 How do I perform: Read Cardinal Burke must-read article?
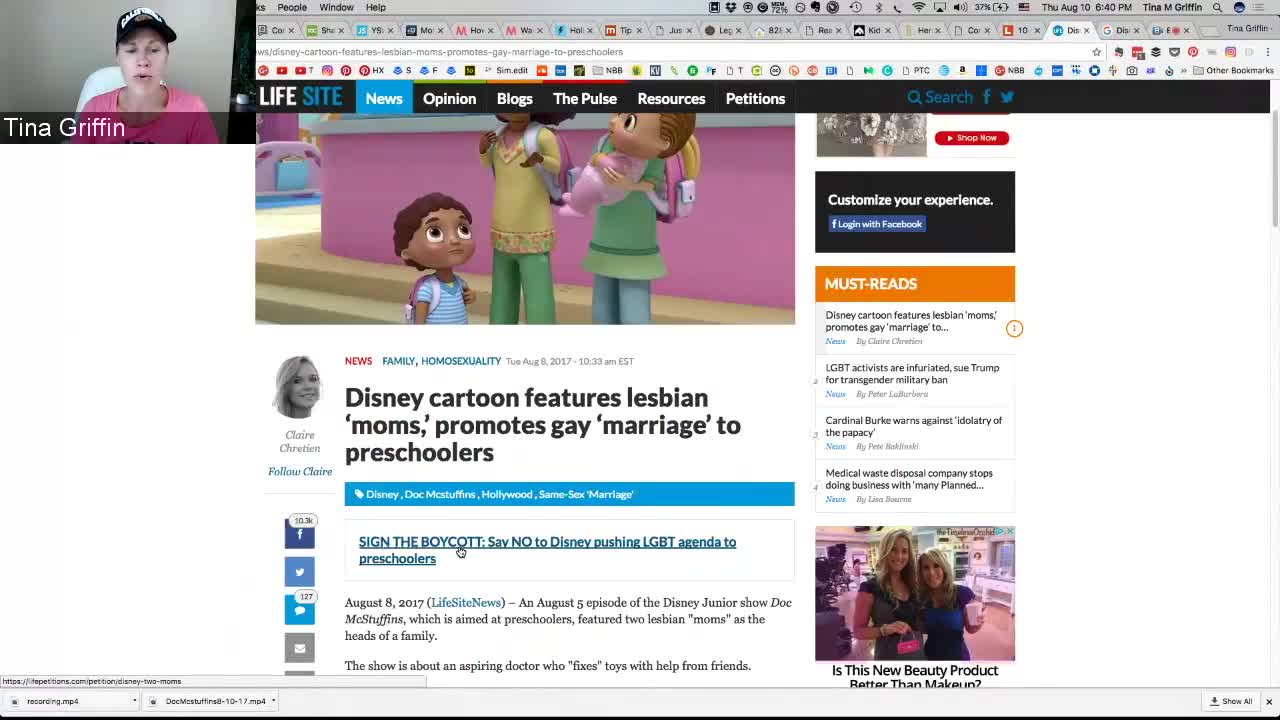pyautogui.click(x=913, y=426)
